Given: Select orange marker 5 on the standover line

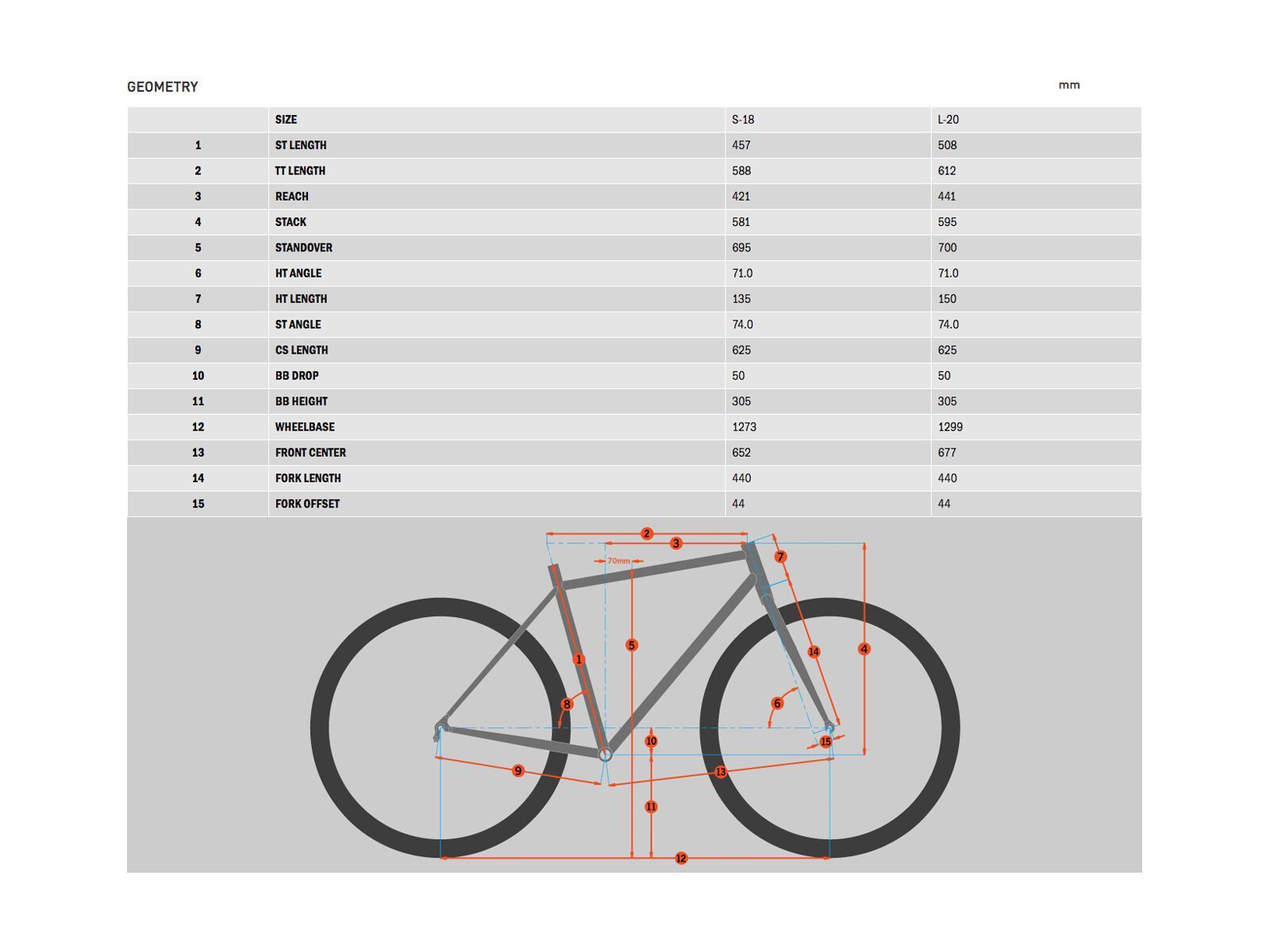Looking at the screenshot, I should 632,645.
